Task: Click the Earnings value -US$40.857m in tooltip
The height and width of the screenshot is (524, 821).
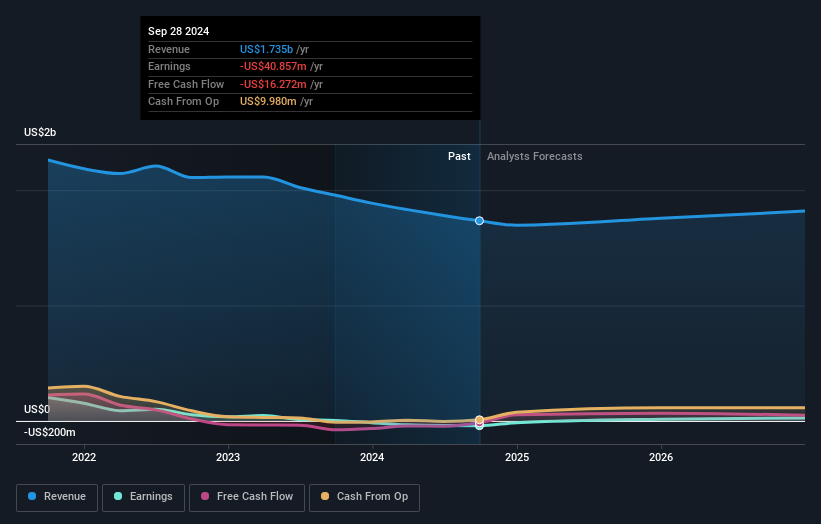Action: point(273,66)
